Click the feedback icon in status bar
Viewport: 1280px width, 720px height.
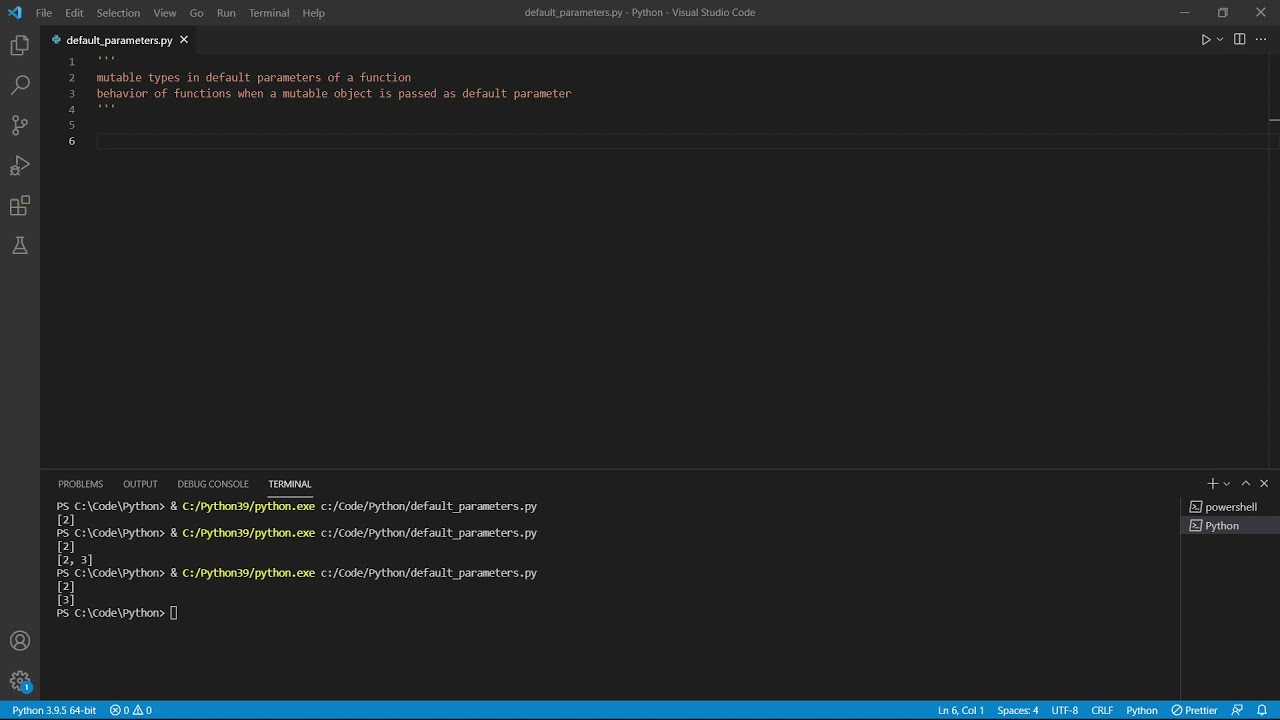(x=1237, y=710)
